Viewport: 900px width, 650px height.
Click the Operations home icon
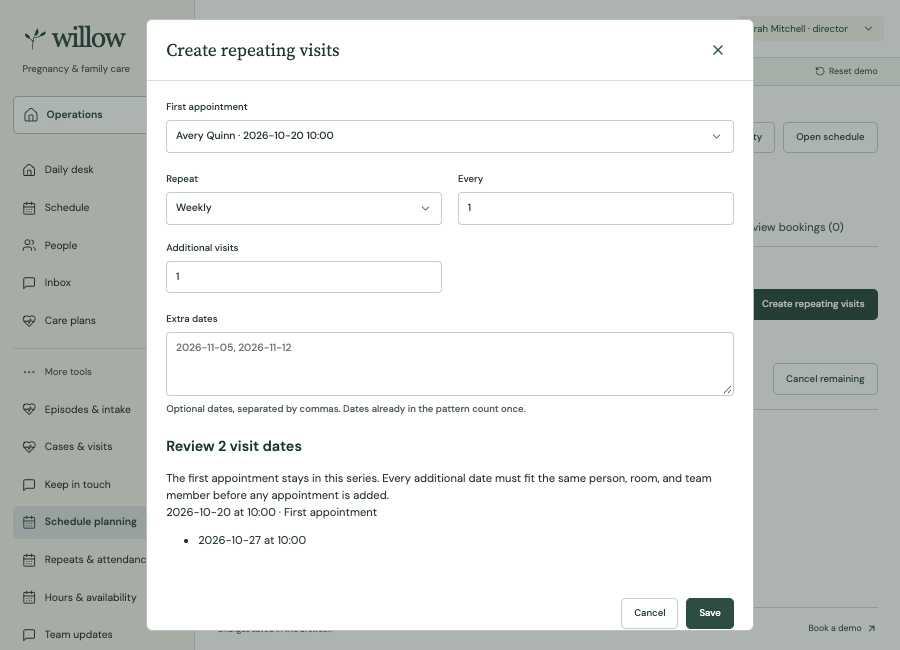click(x=31, y=115)
